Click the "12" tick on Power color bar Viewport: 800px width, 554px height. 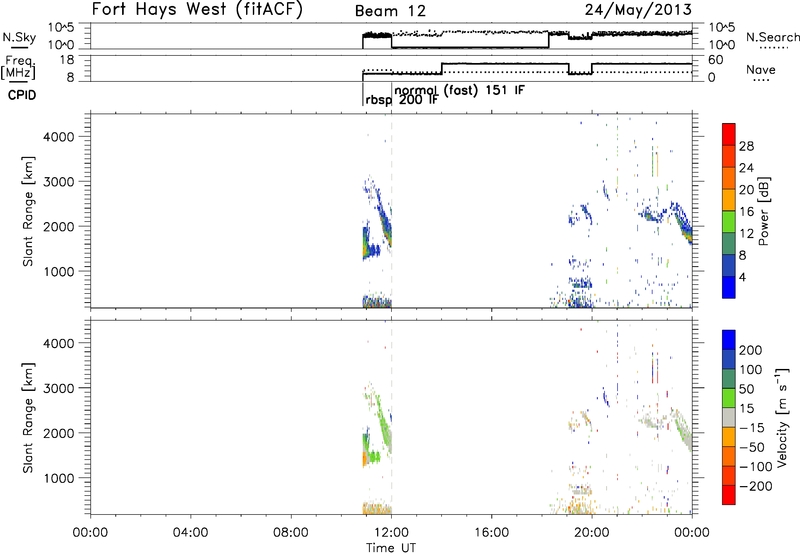[x=746, y=233]
